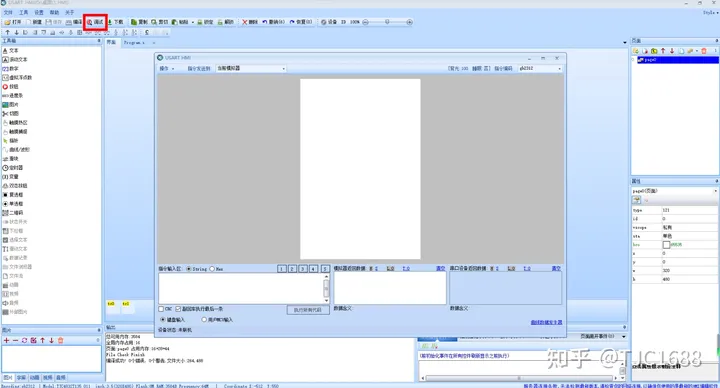
Task: Click the 清空 link above simulator return data
Action: click(440, 268)
